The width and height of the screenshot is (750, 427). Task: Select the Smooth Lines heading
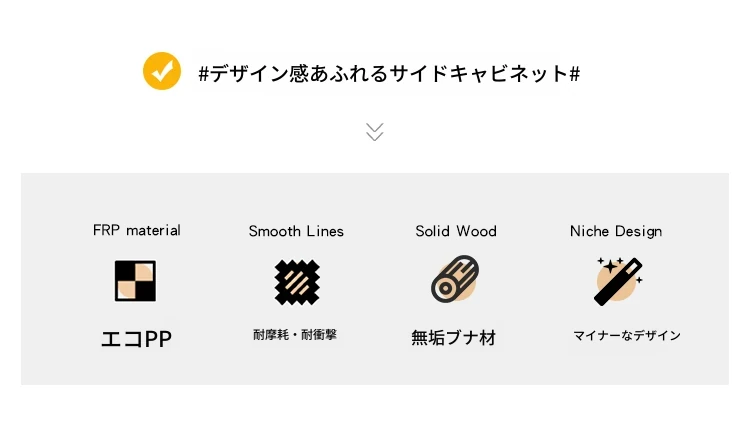296,231
